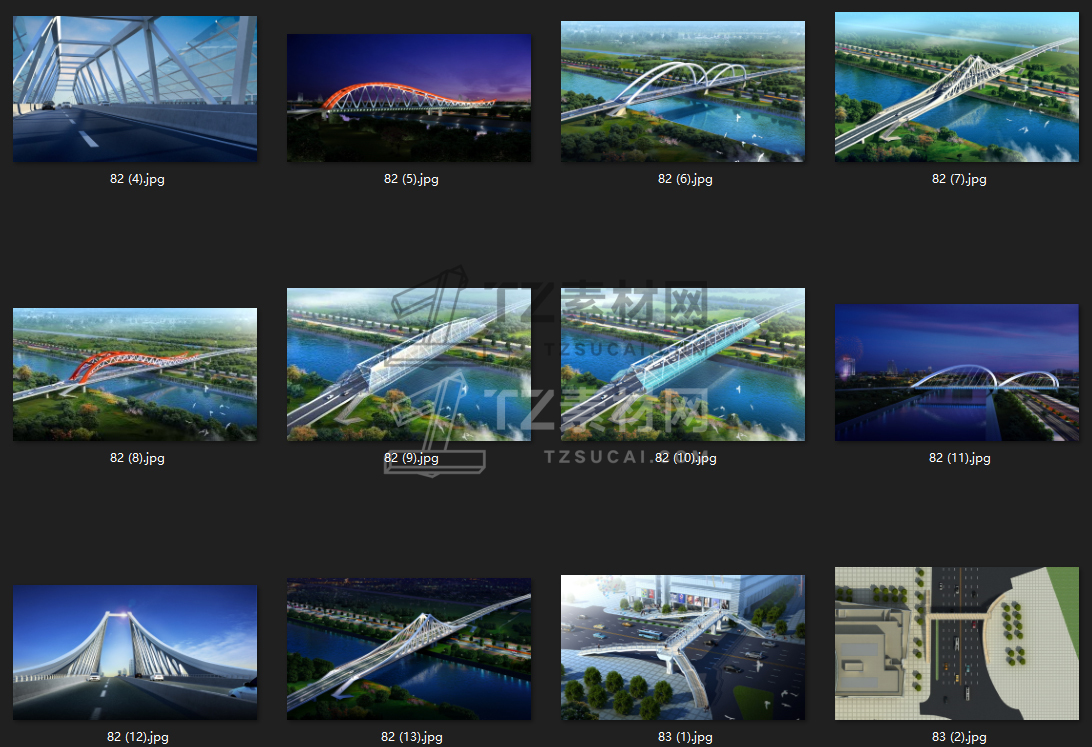This screenshot has width=1092, height=747.
Task: Click the file name 82 (5).jpg
Action: pyautogui.click(x=411, y=179)
